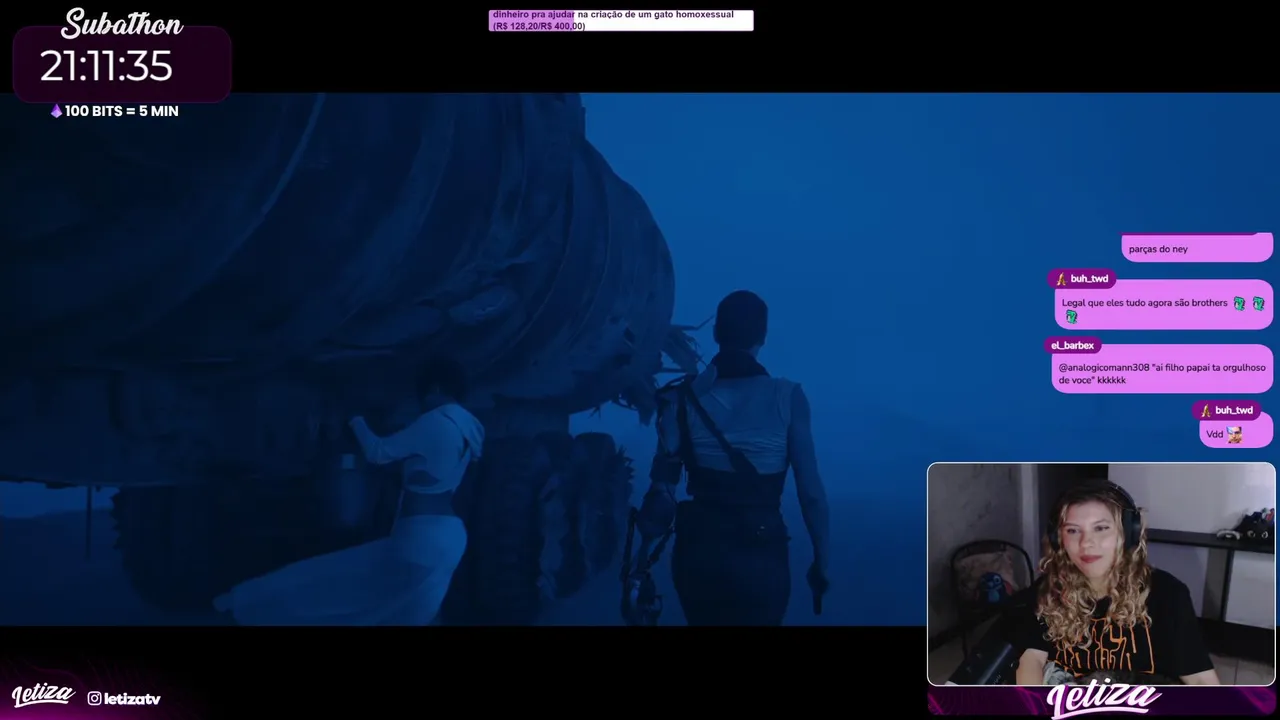Click the subathon countdown timer 21:11:35
The height and width of the screenshot is (720, 1280).
point(106,67)
